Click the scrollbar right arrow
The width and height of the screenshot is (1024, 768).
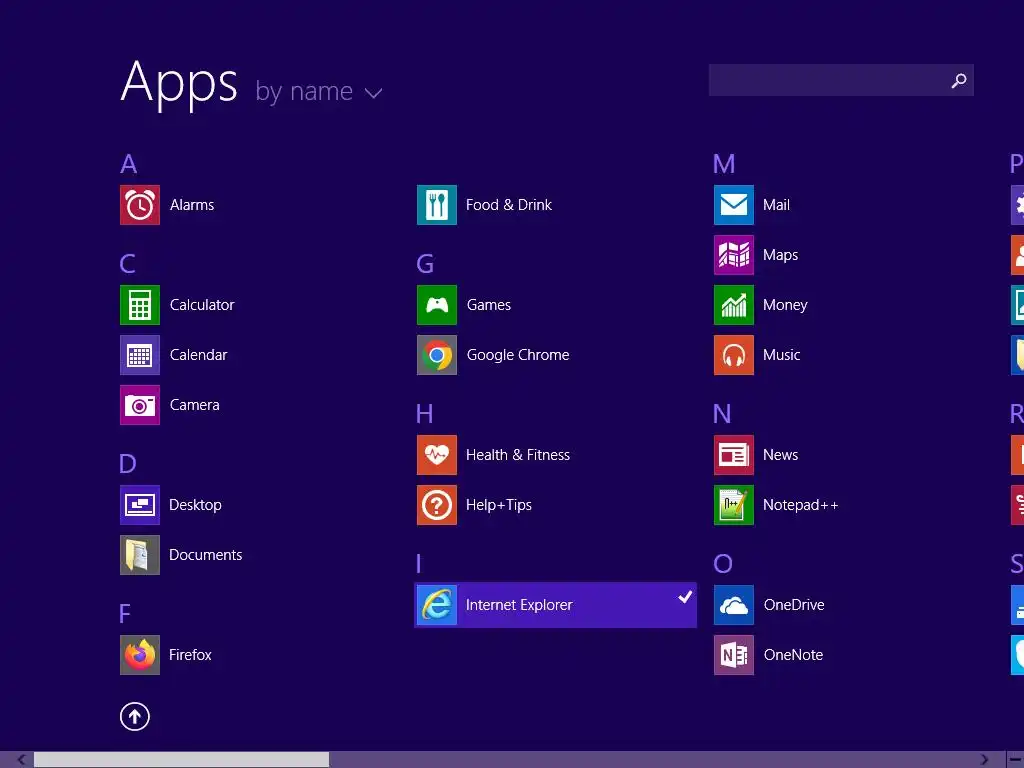tap(984, 760)
